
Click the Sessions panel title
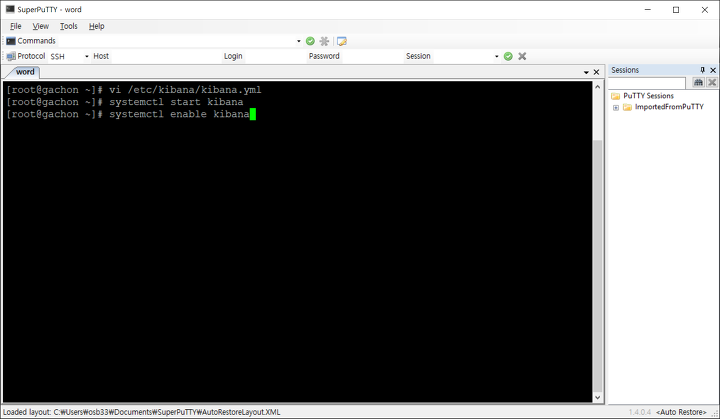tap(625, 70)
